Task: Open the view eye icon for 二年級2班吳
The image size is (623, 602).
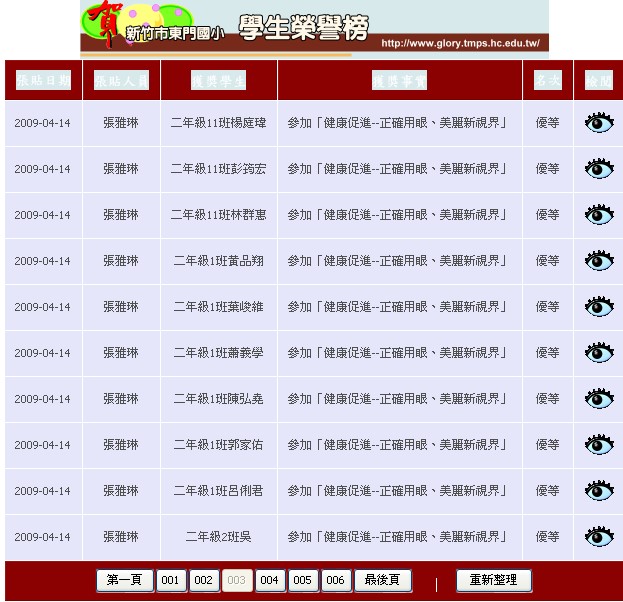Action: pyautogui.click(x=599, y=537)
